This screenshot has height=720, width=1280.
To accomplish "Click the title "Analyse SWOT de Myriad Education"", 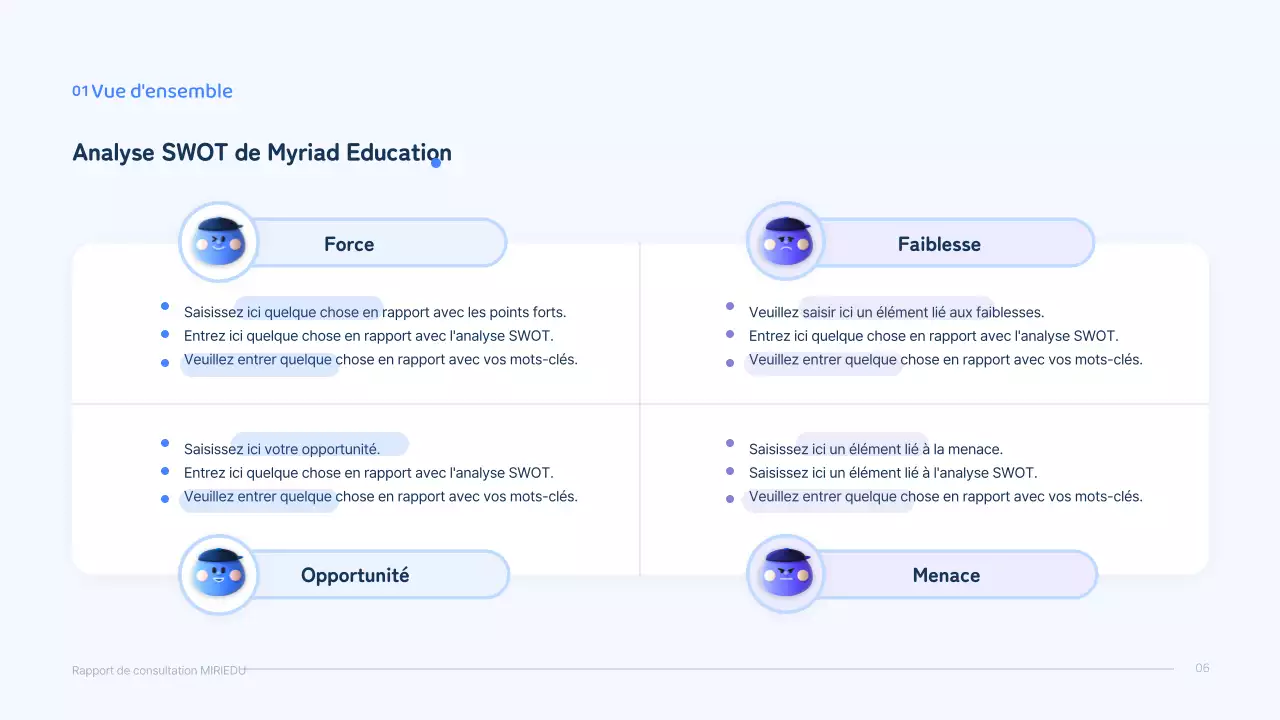I will [x=261, y=153].
